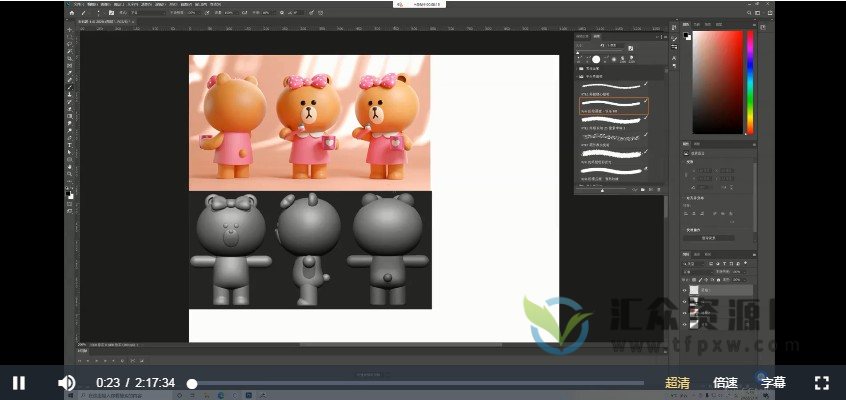846x400 pixels.
Task: Toggle visibility of the second layer
Action: [x=685, y=302]
